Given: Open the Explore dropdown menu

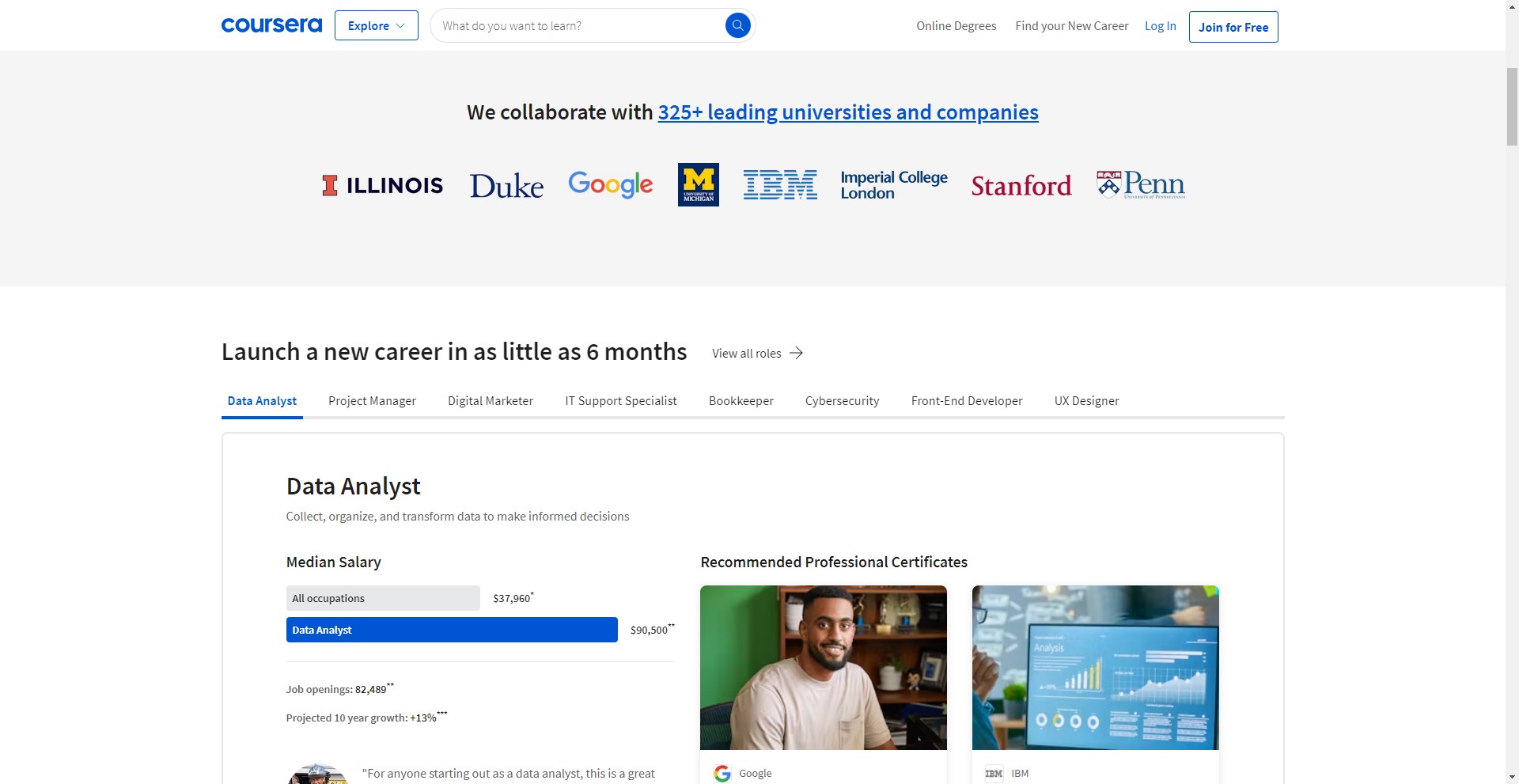Looking at the screenshot, I should [x=376, y=25].
